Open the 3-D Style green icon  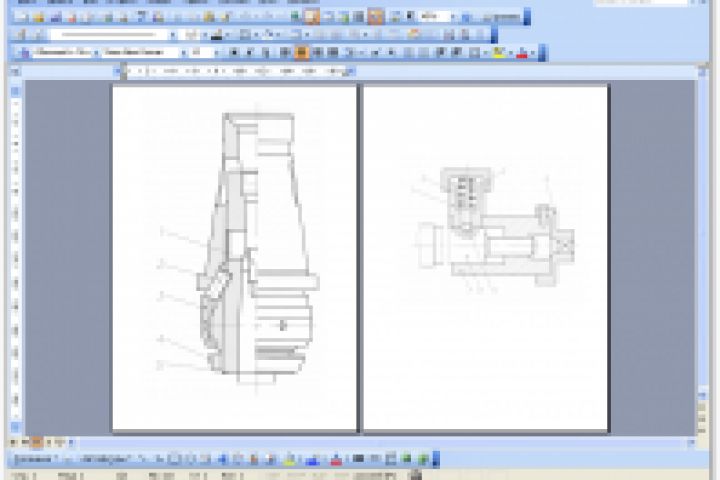pos(423,459)
